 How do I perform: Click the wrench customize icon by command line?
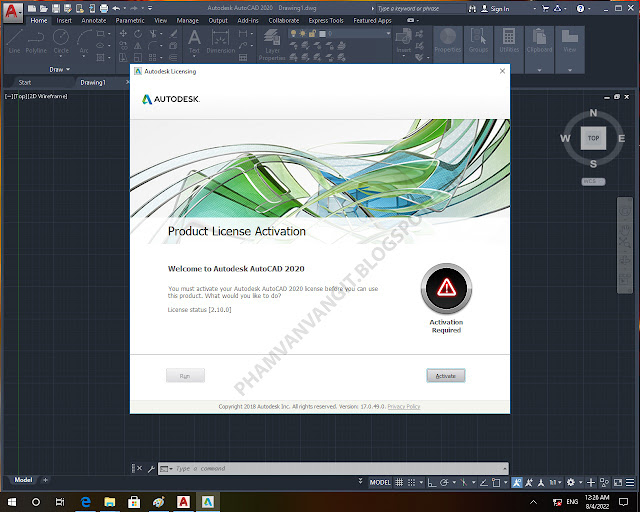tap(151, 469)
